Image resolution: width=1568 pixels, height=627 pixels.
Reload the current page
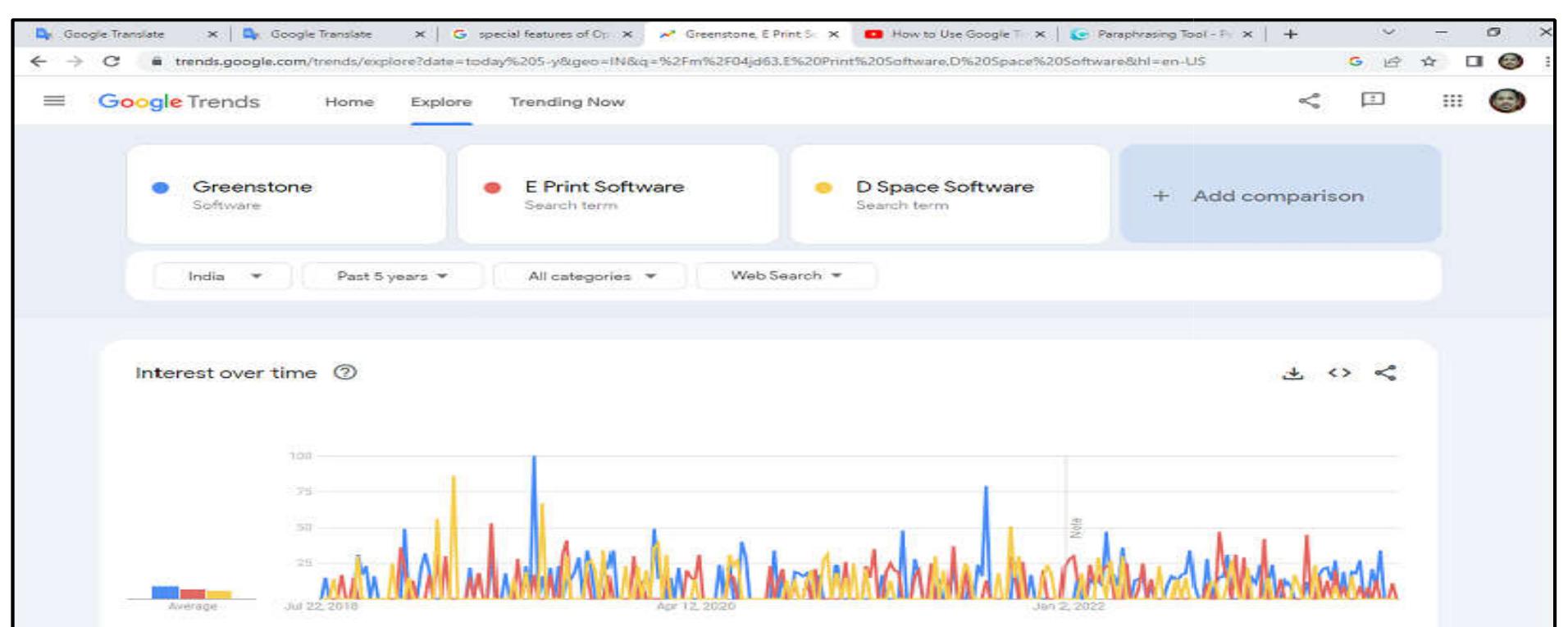pos(112,61)
